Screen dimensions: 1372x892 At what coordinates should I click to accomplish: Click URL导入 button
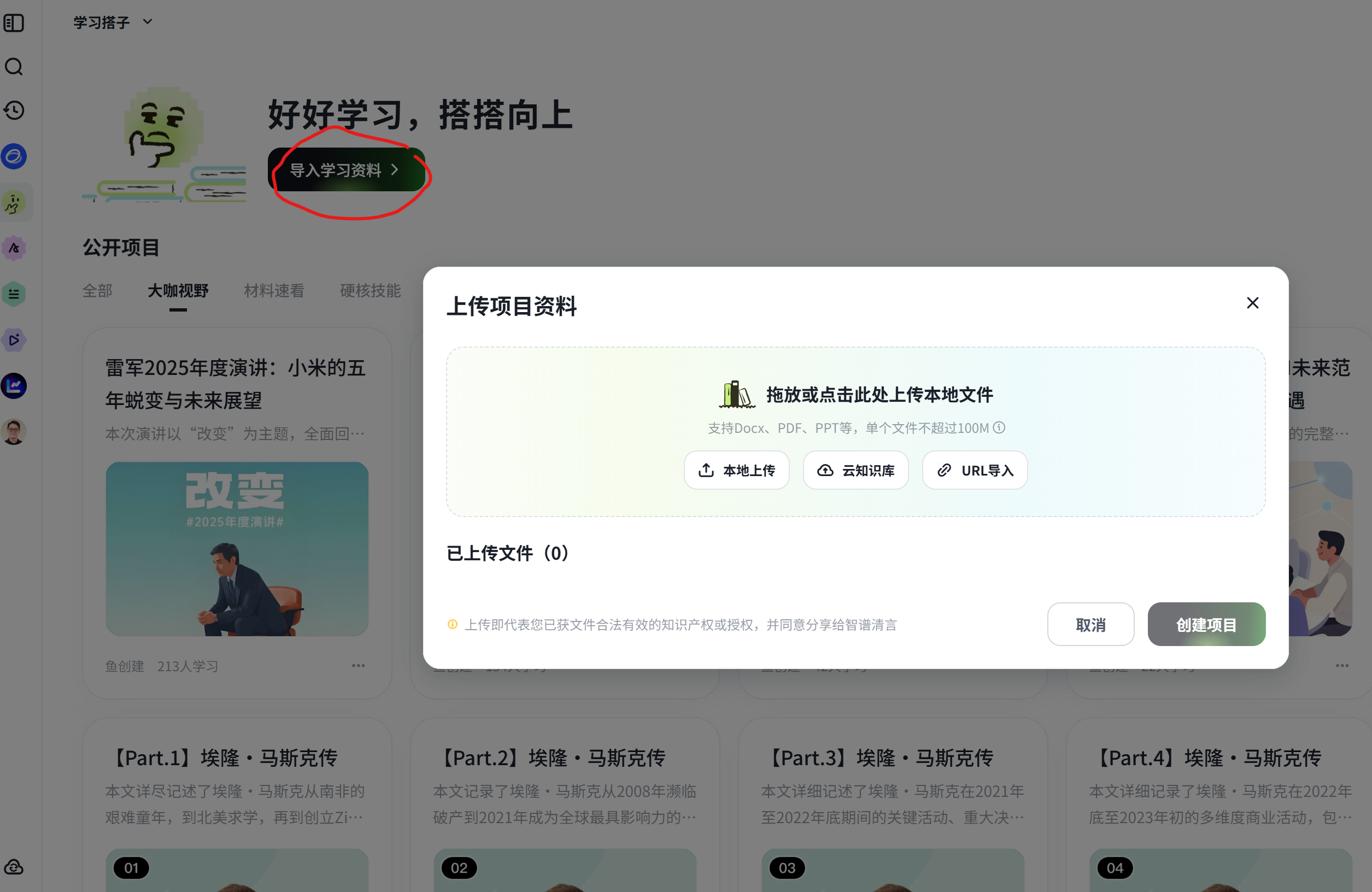coord(974,471)
